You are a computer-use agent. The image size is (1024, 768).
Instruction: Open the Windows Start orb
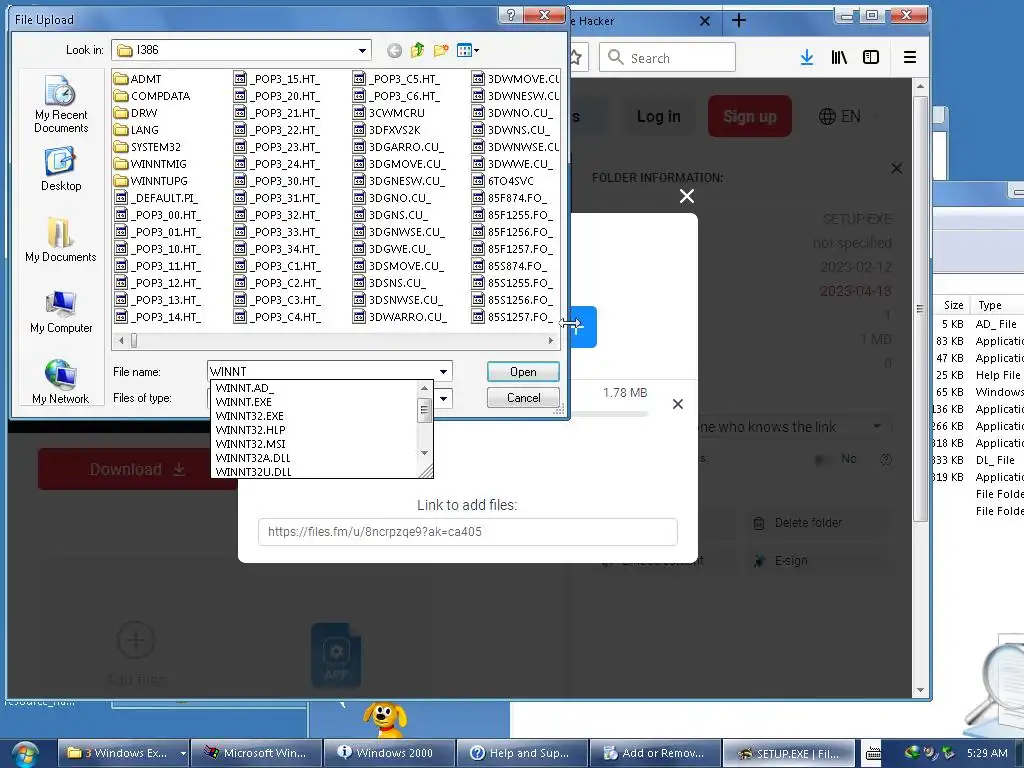[x=25, y=753]
